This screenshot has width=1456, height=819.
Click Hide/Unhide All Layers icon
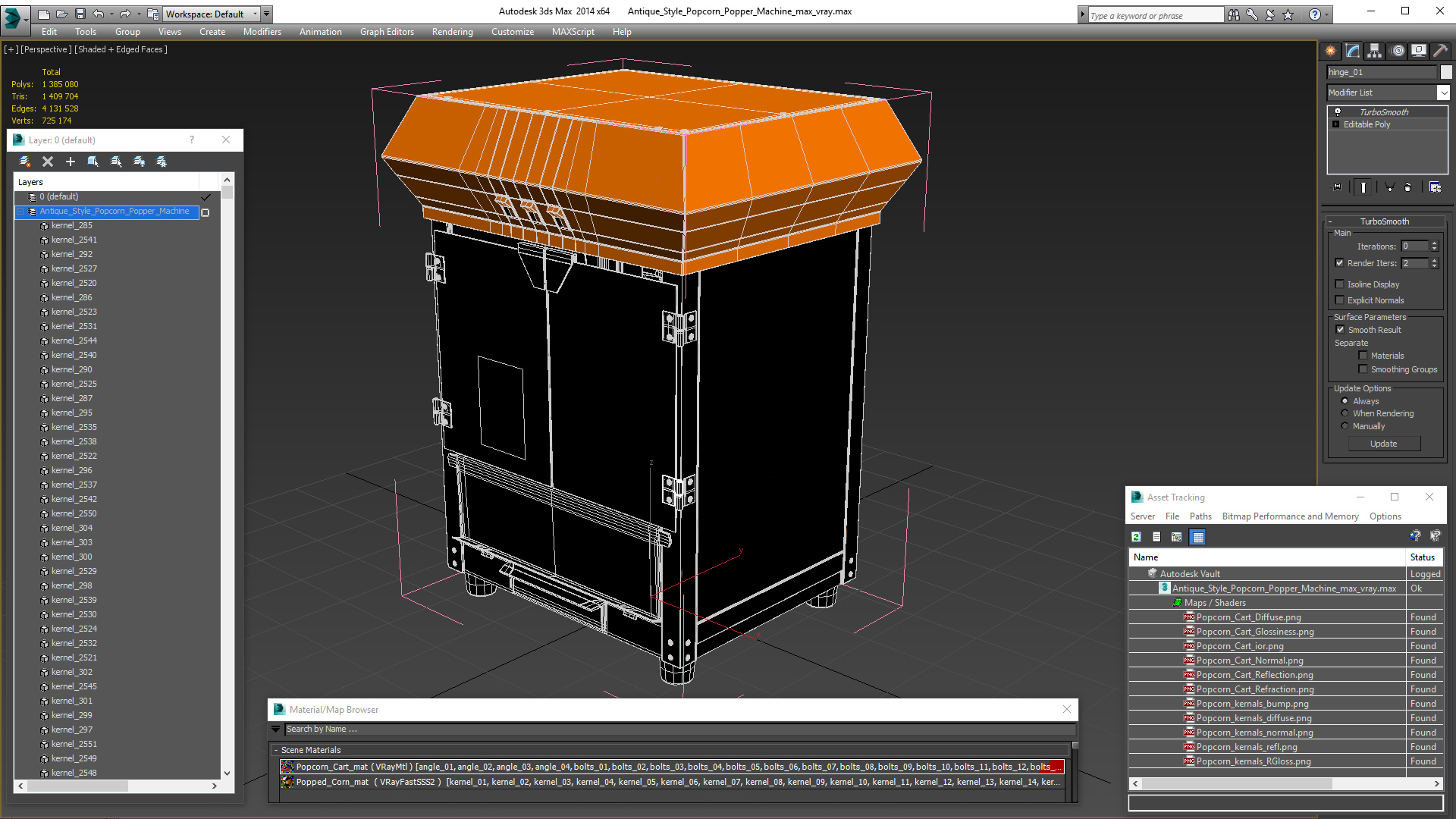point(139,162)
